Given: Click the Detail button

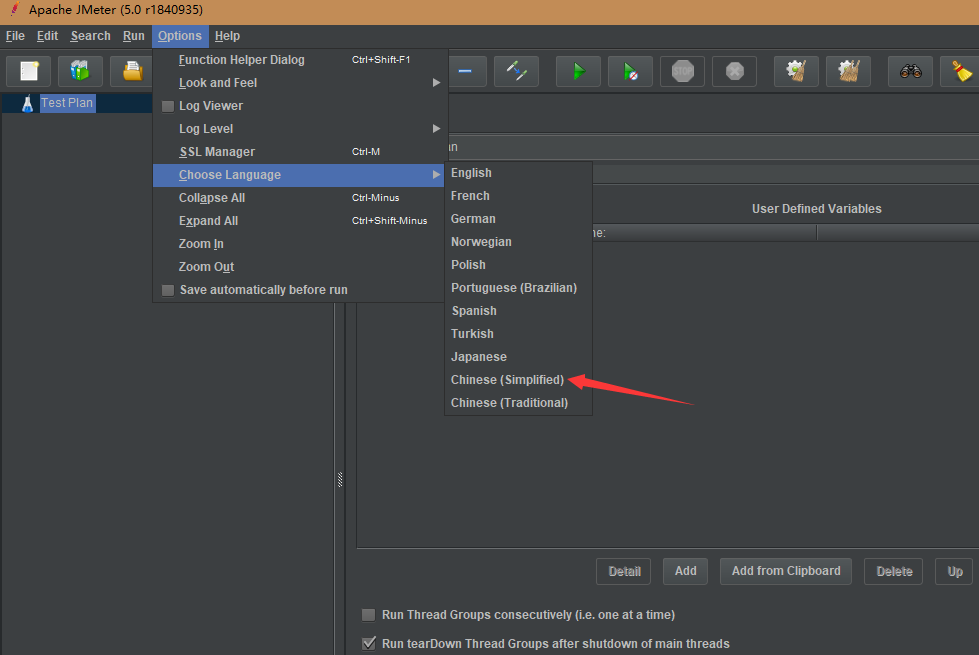Looking at the screenshot, I should click(x=624, y=571).
